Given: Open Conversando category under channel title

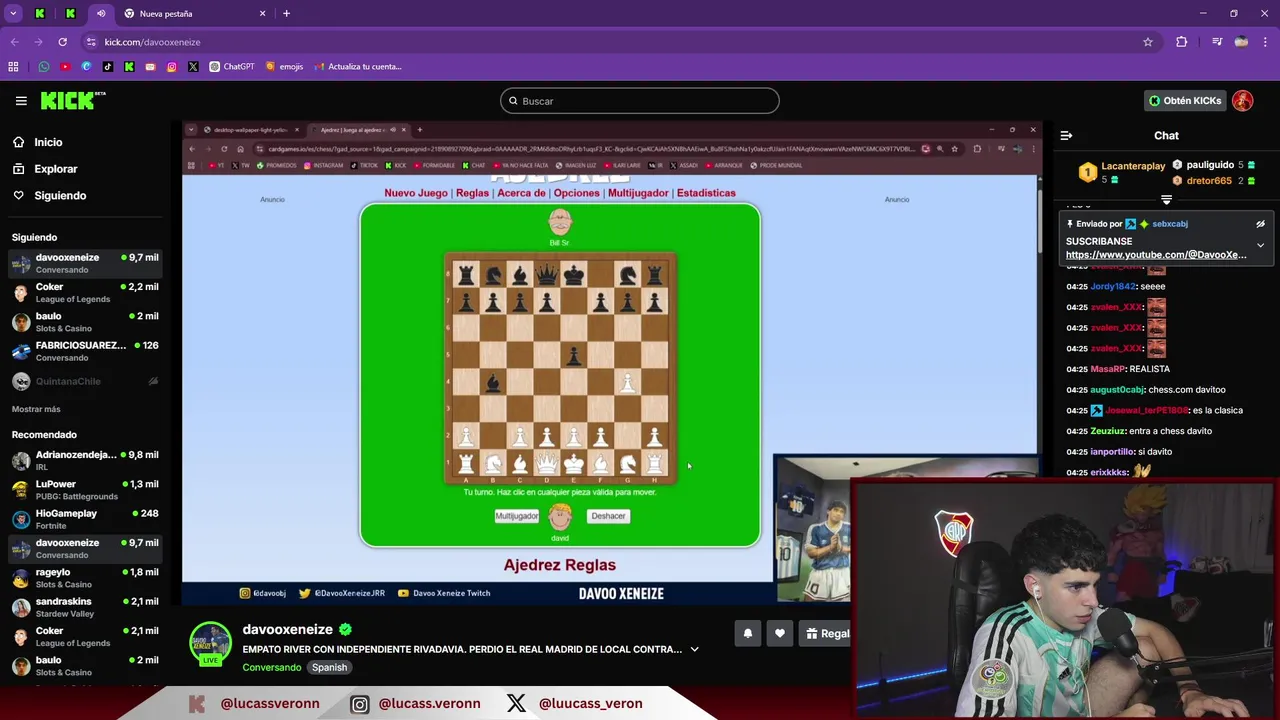Looking at the screenshot, I should coord(272,667).
